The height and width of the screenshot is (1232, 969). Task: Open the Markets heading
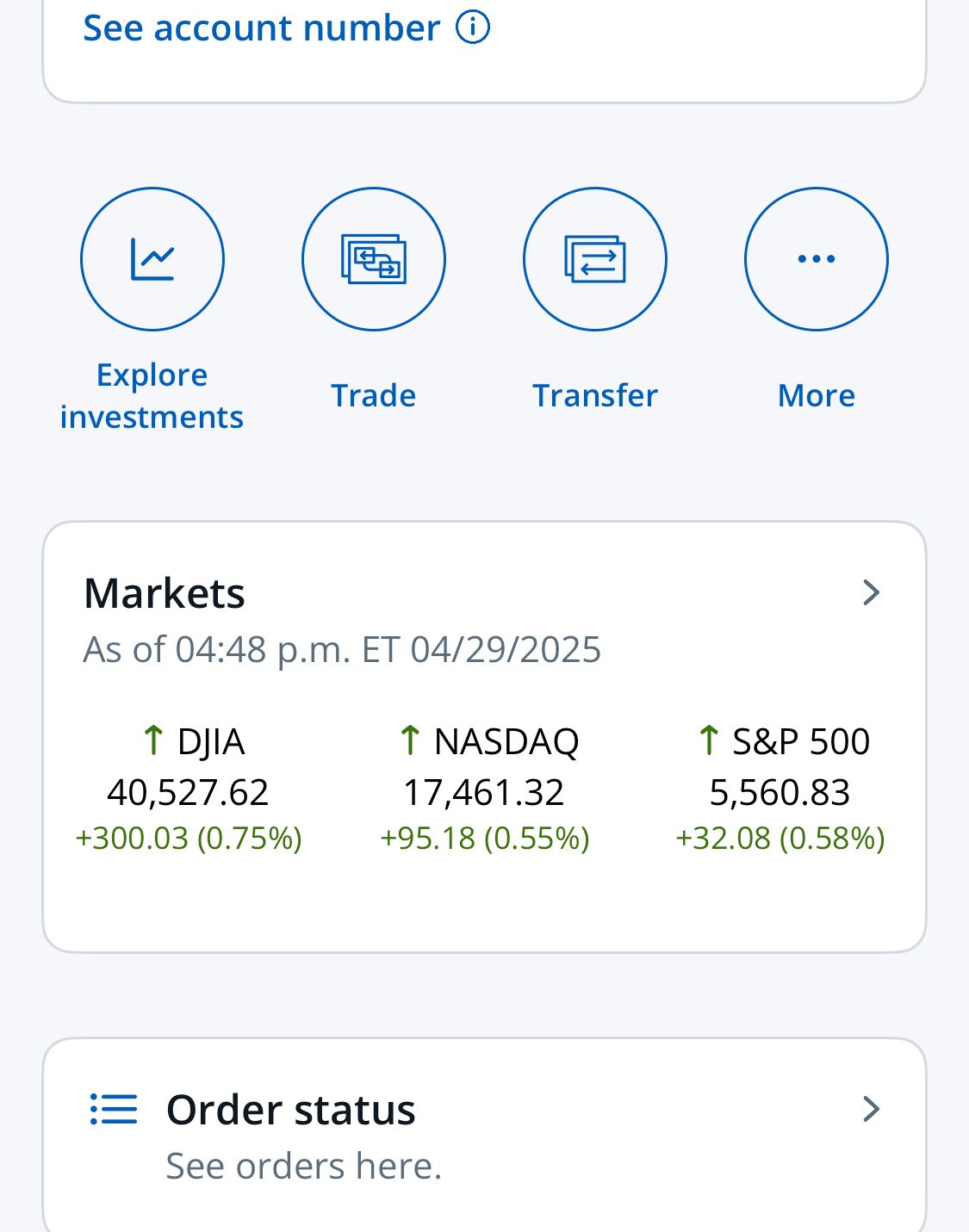165,593
